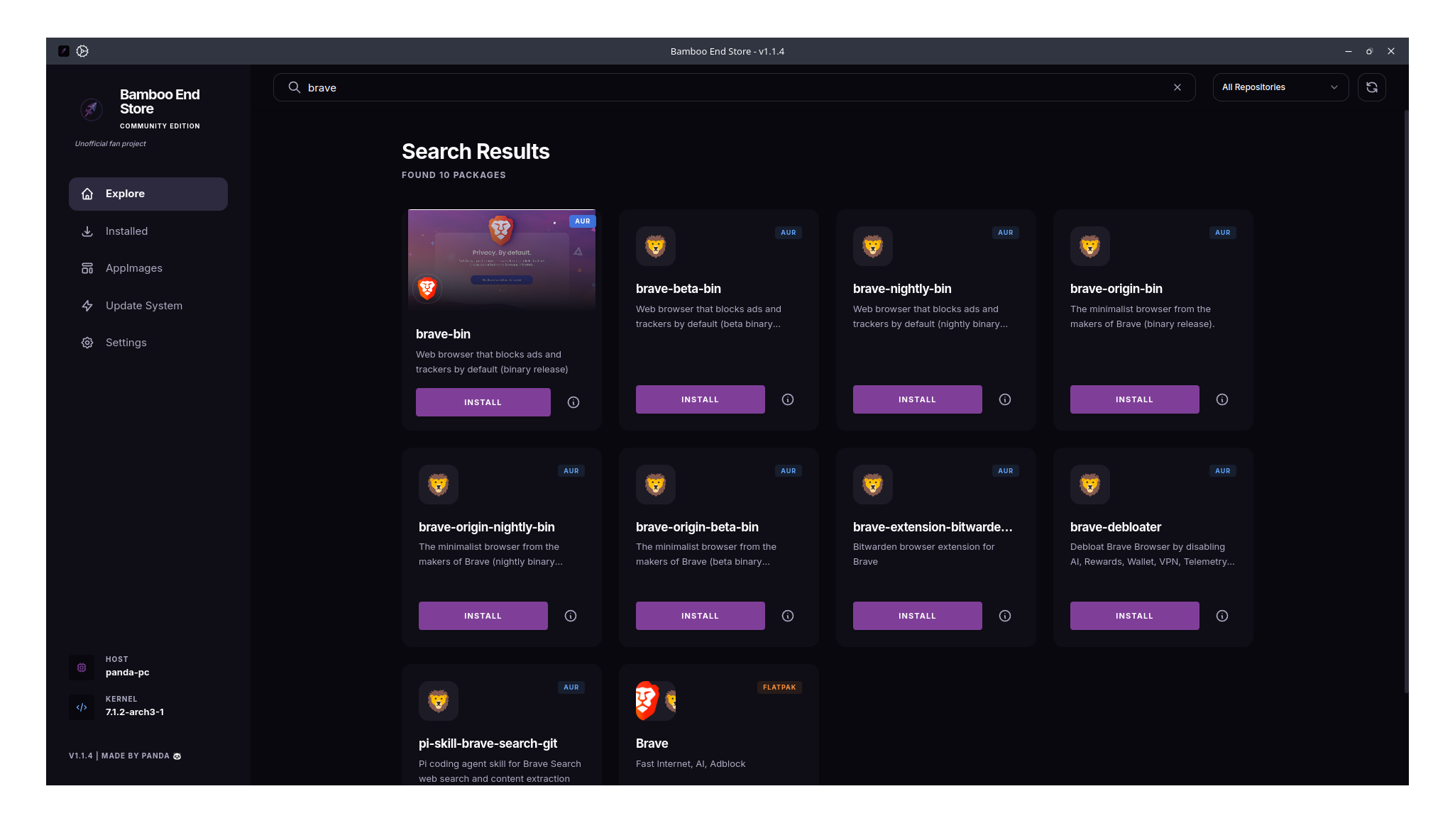This screenshot has height=840, width=1455.
Task: Click the brave-nightly-bin lion icon
Action: [x=873, y=246]
